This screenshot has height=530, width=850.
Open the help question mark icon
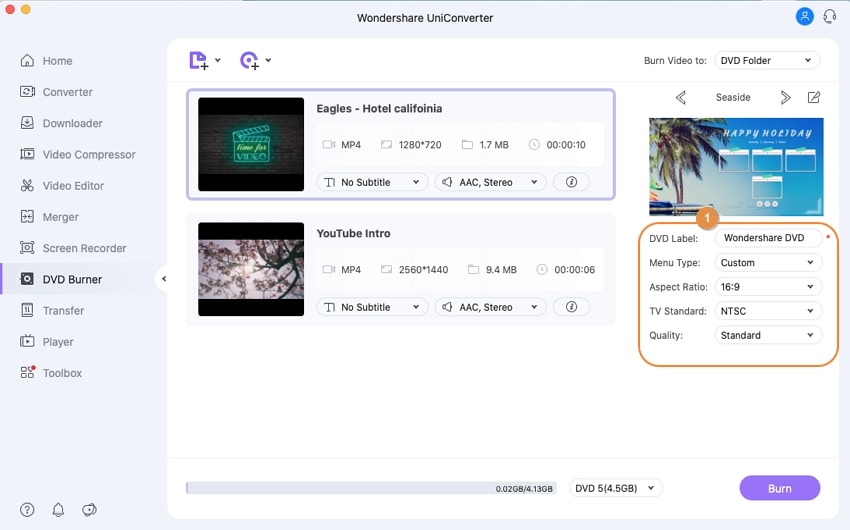coord(27,509)
